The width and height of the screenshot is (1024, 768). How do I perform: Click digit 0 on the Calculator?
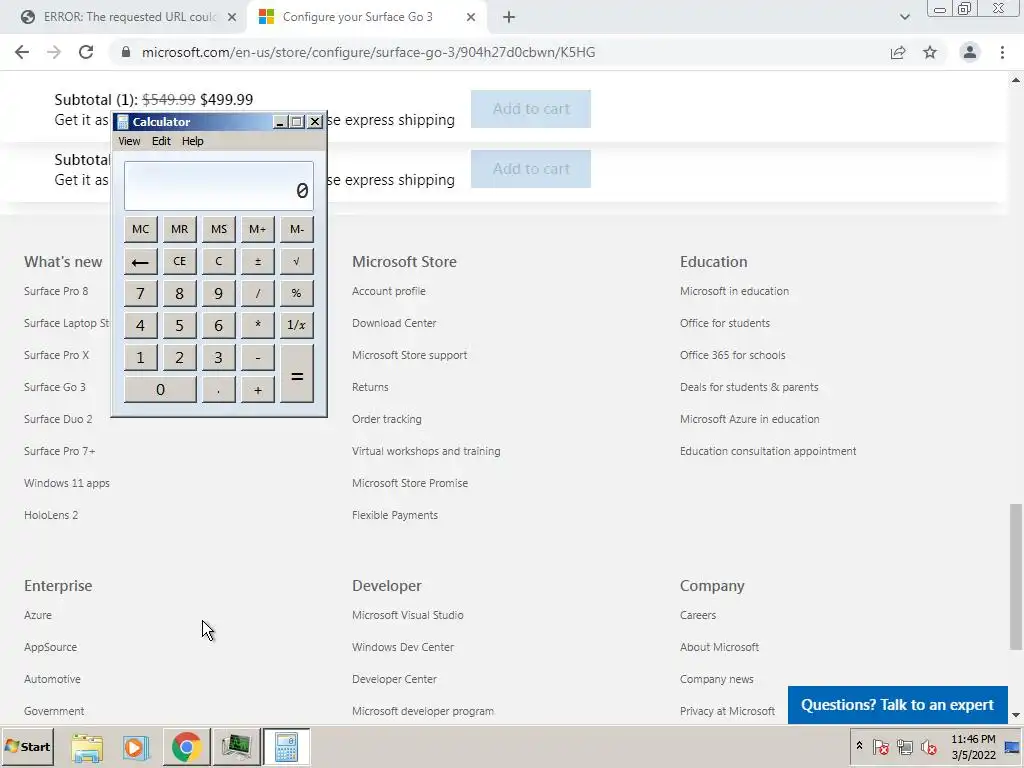pos(160,390)
